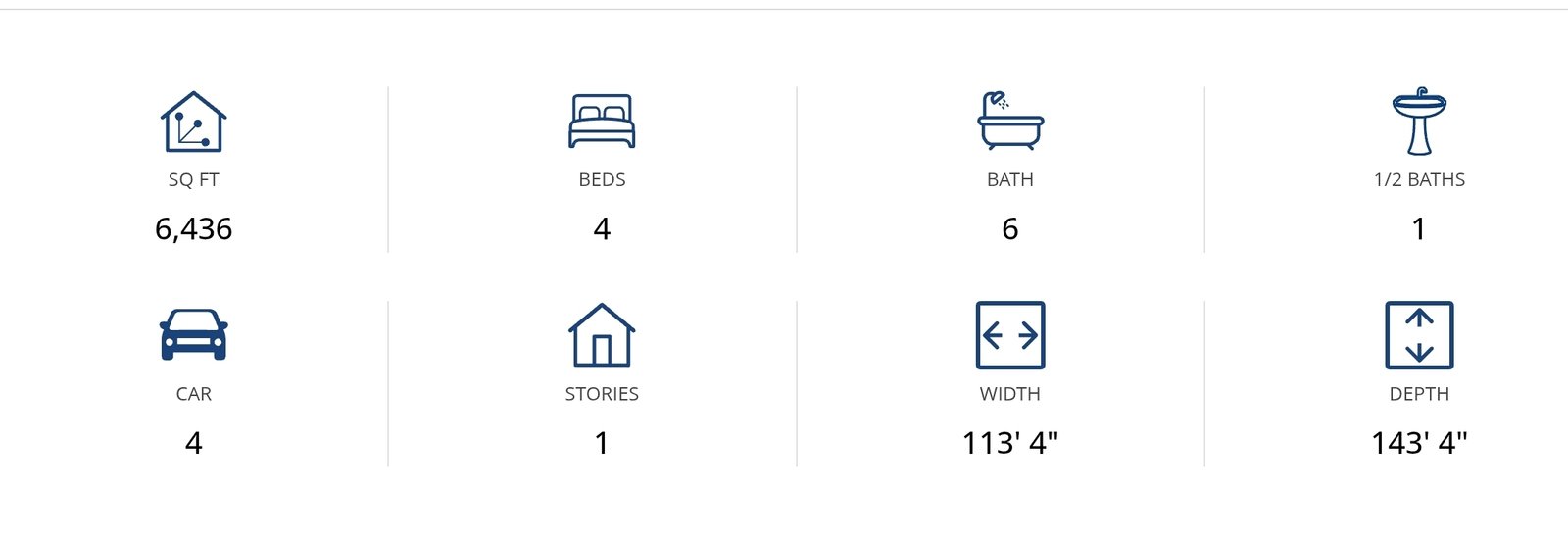Image resolution: width=1568 pixels, height=539 pixels.
Task: Click the 6,436 square feet value
Action: point(194,229)
